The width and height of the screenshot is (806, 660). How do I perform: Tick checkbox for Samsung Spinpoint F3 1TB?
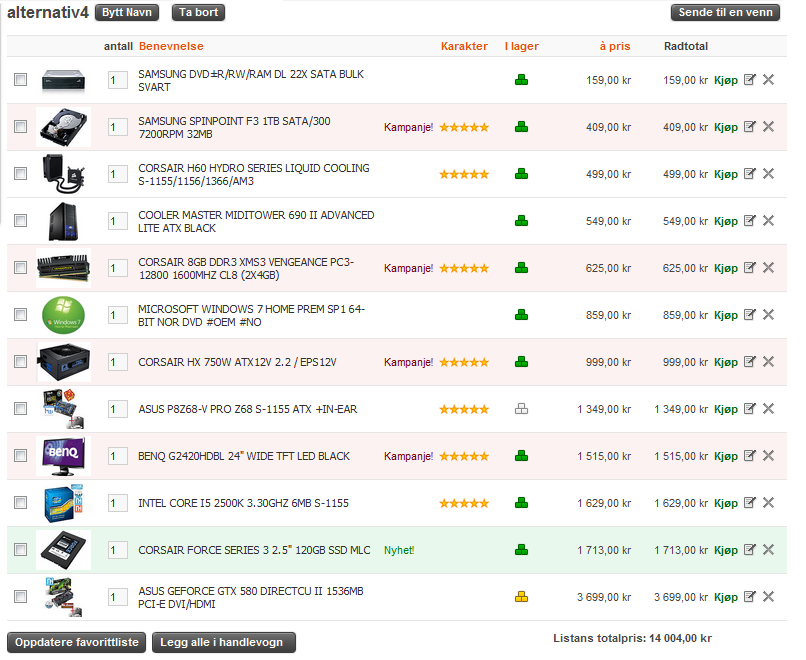tap(21, 126)
